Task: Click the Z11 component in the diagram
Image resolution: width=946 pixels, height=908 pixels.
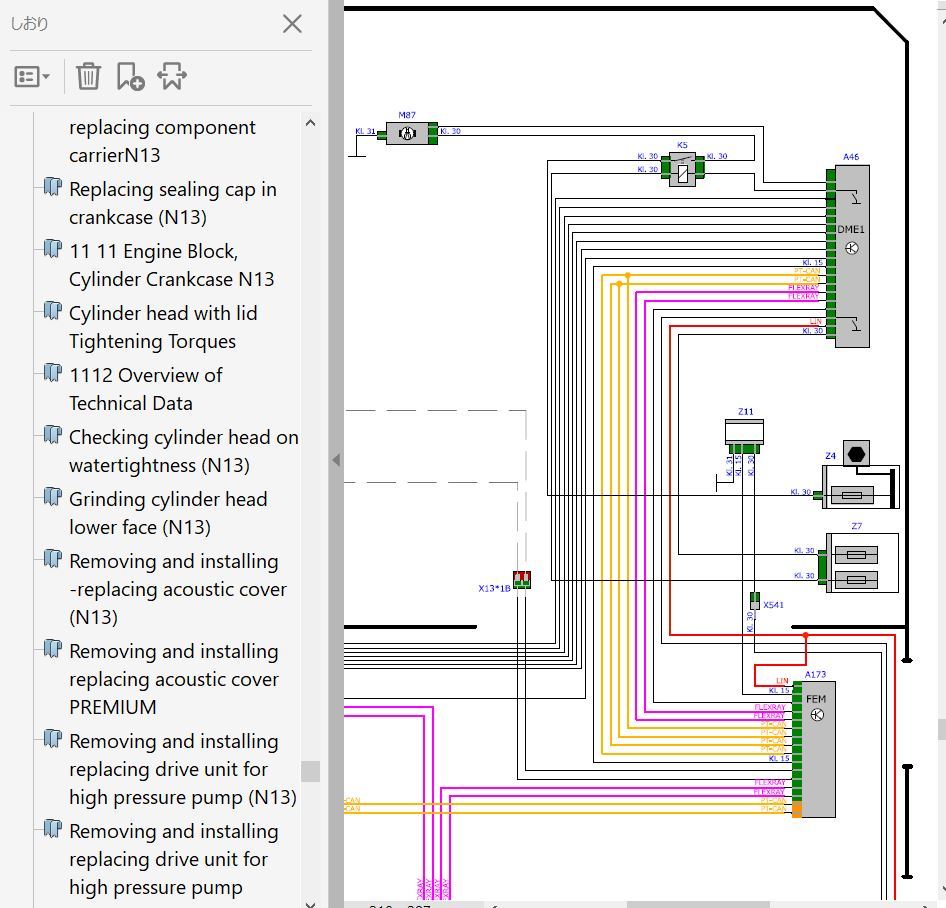Action: point(744,436)
